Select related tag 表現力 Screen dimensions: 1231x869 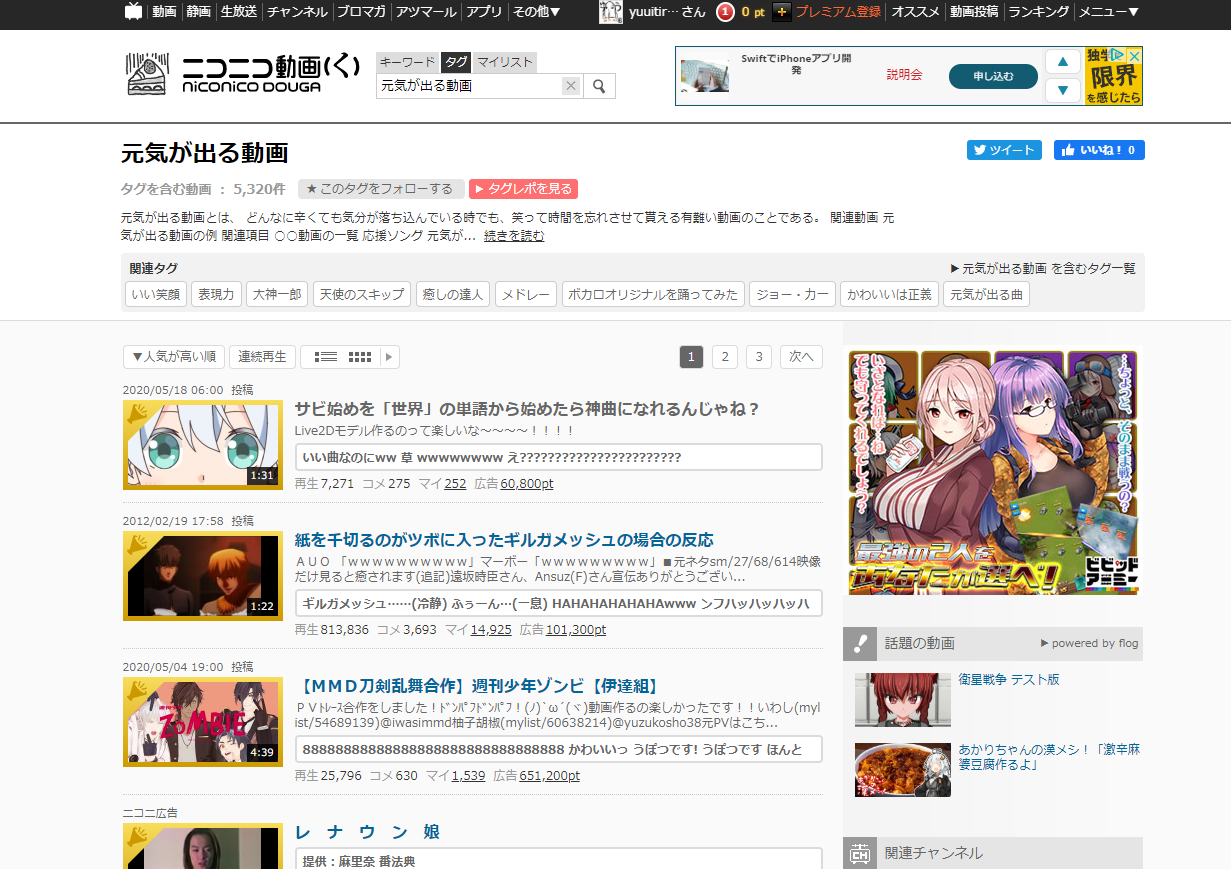click(216, 294)
